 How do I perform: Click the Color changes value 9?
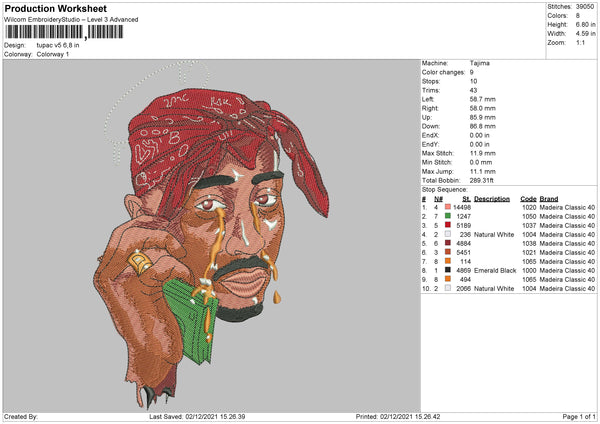pyautogui.click(x=472, y=72)
